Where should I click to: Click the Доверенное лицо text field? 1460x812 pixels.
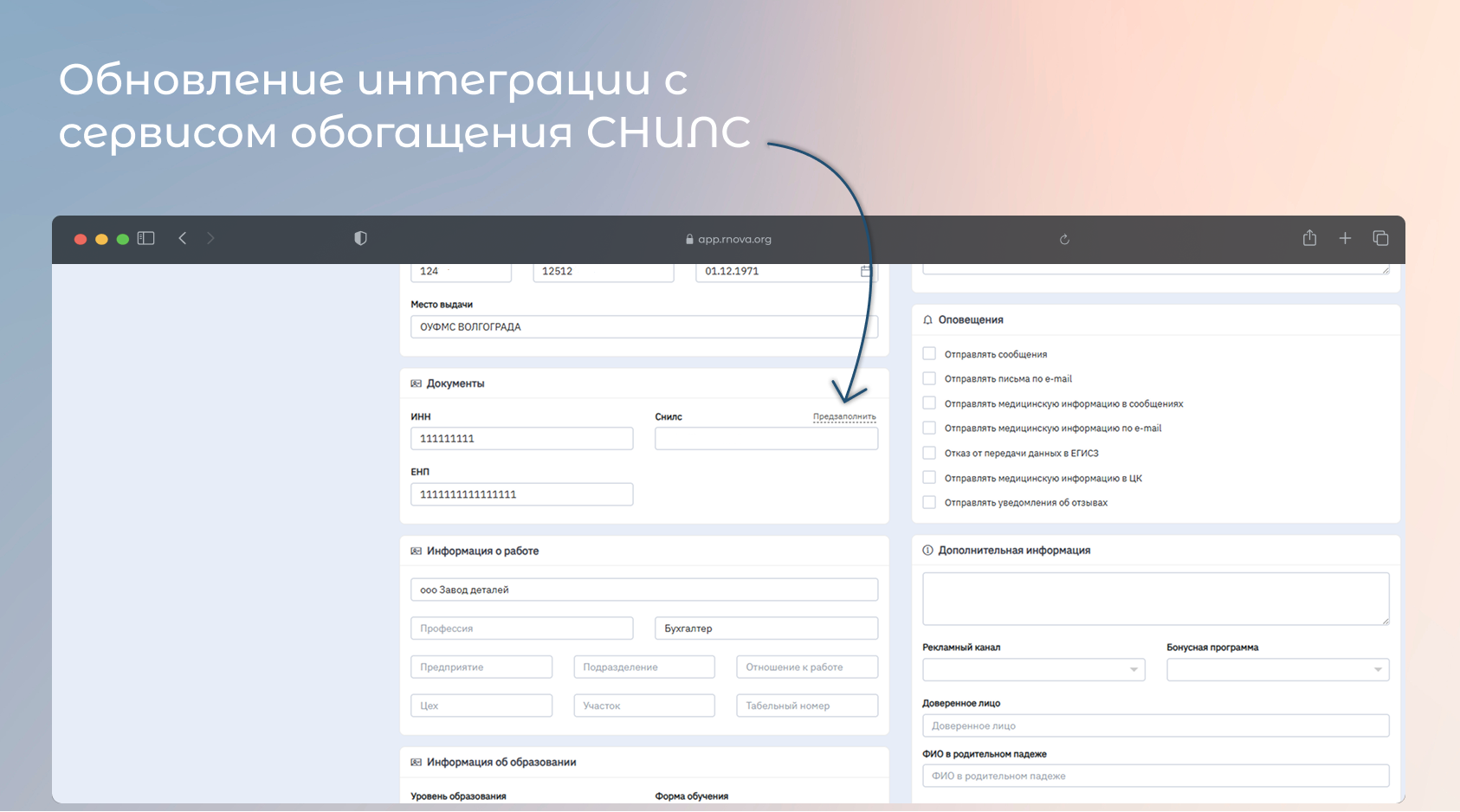(1155, 725)
